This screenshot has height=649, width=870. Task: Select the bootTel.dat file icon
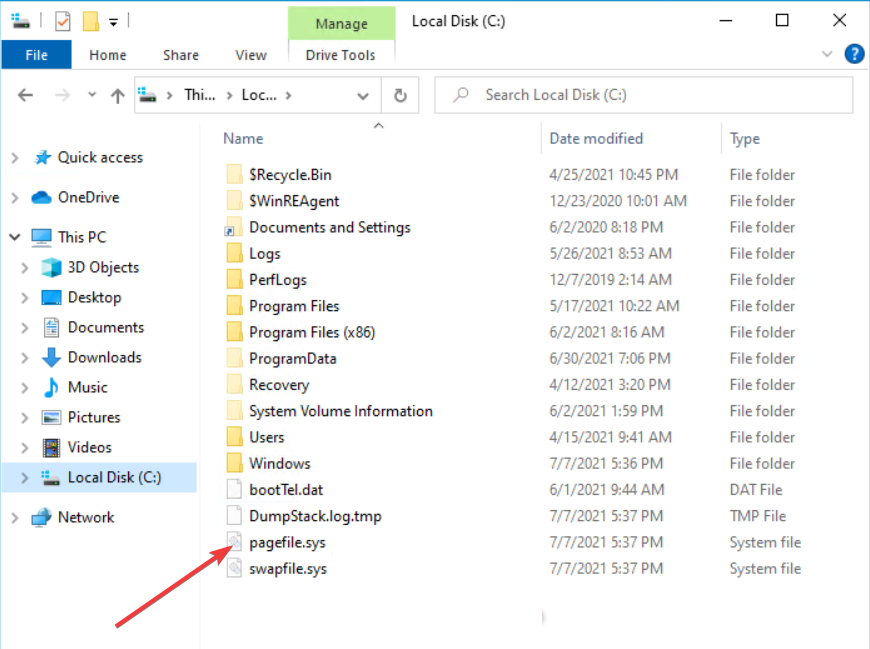(234, 489)
